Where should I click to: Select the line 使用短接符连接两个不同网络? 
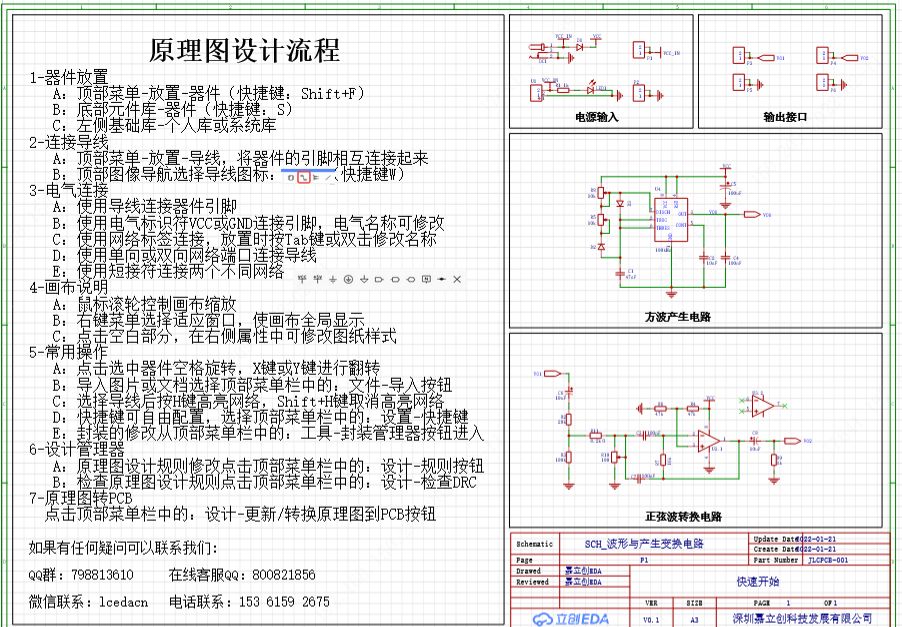(x=169, y=271)
